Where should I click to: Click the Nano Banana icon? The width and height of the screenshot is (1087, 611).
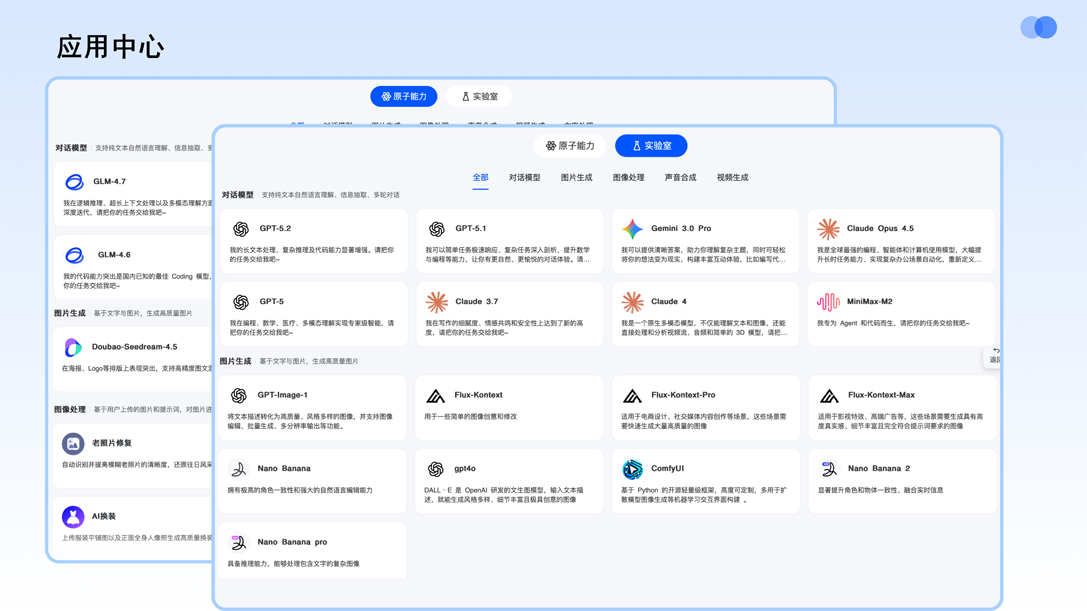pyautogui.click(x=238, y=470)
